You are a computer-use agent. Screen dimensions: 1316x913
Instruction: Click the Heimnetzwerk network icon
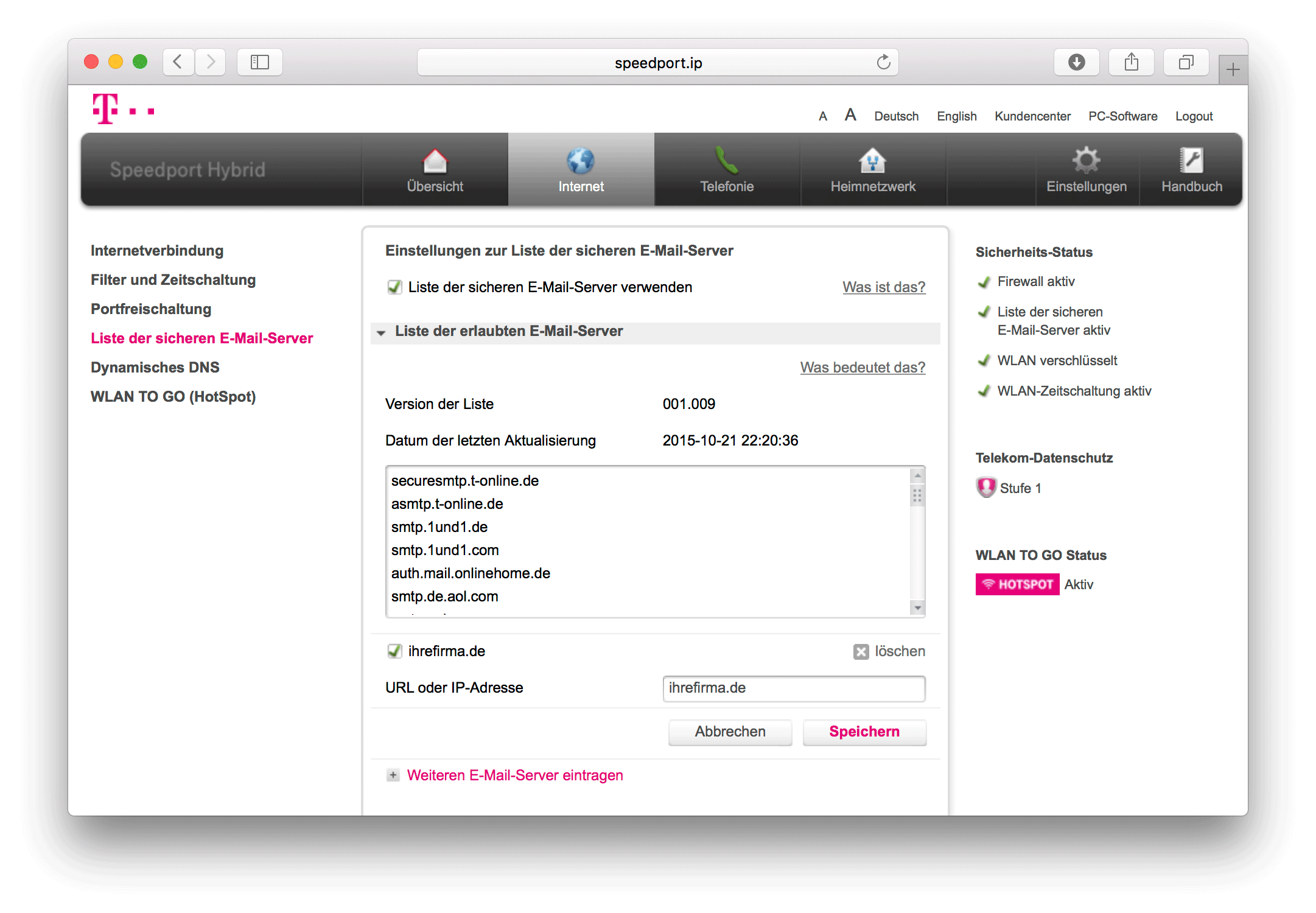(x=872, y=161)
